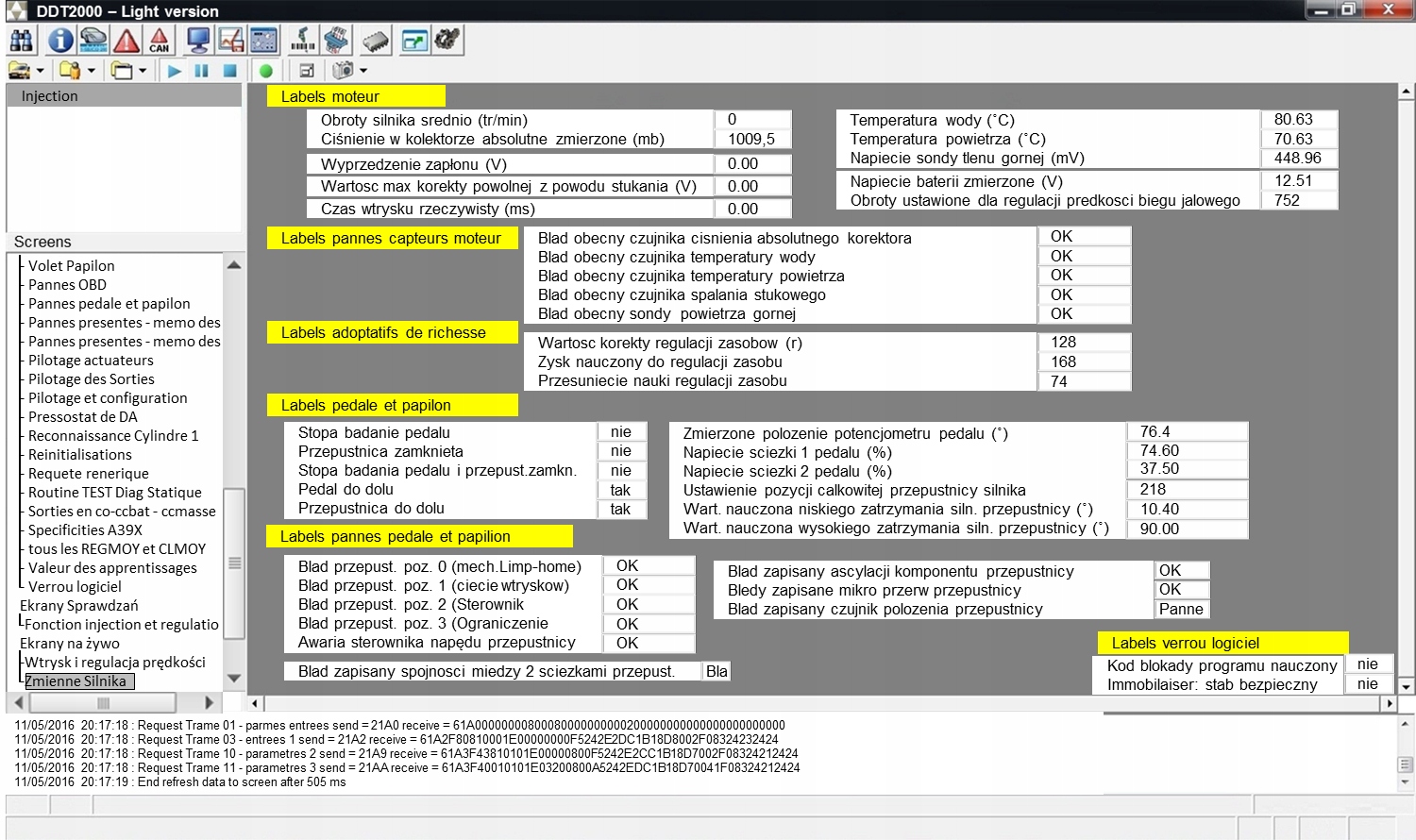This screenshot has height=840, width=1416.
Task: Expand the car folder dropdown arrow
Action: (40, 71)
